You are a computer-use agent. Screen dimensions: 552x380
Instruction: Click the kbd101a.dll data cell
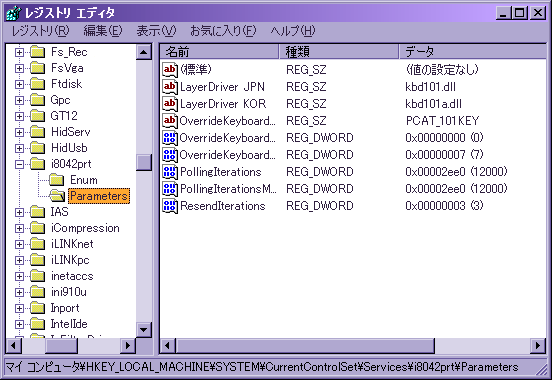[x=433, y=104]
